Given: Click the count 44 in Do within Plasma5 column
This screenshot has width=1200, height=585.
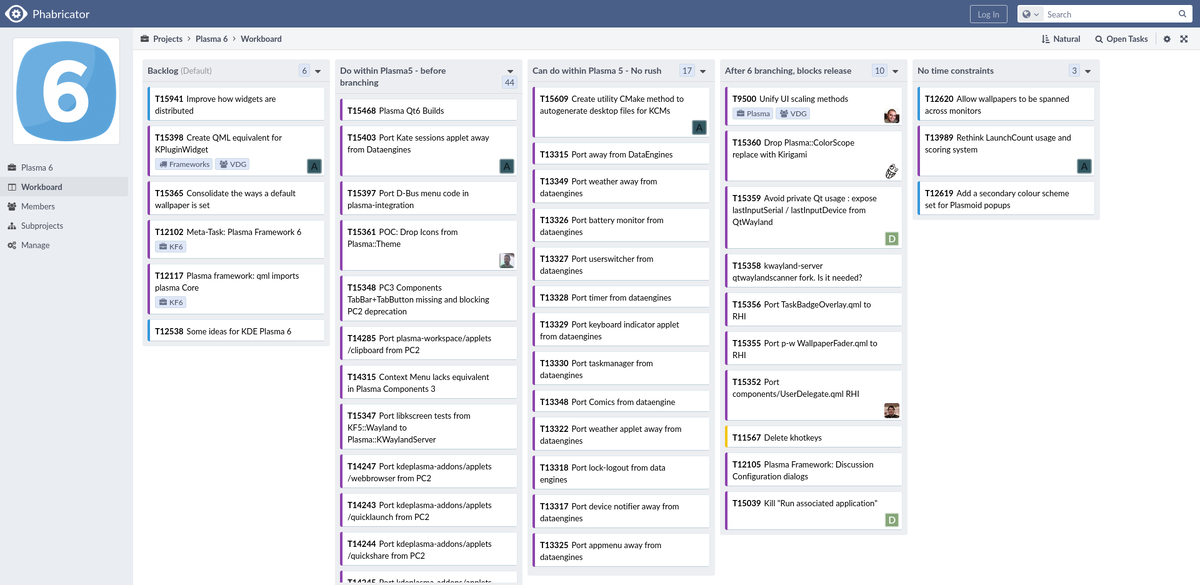Looking at the screenshot, I should click(x=509, y=83).
